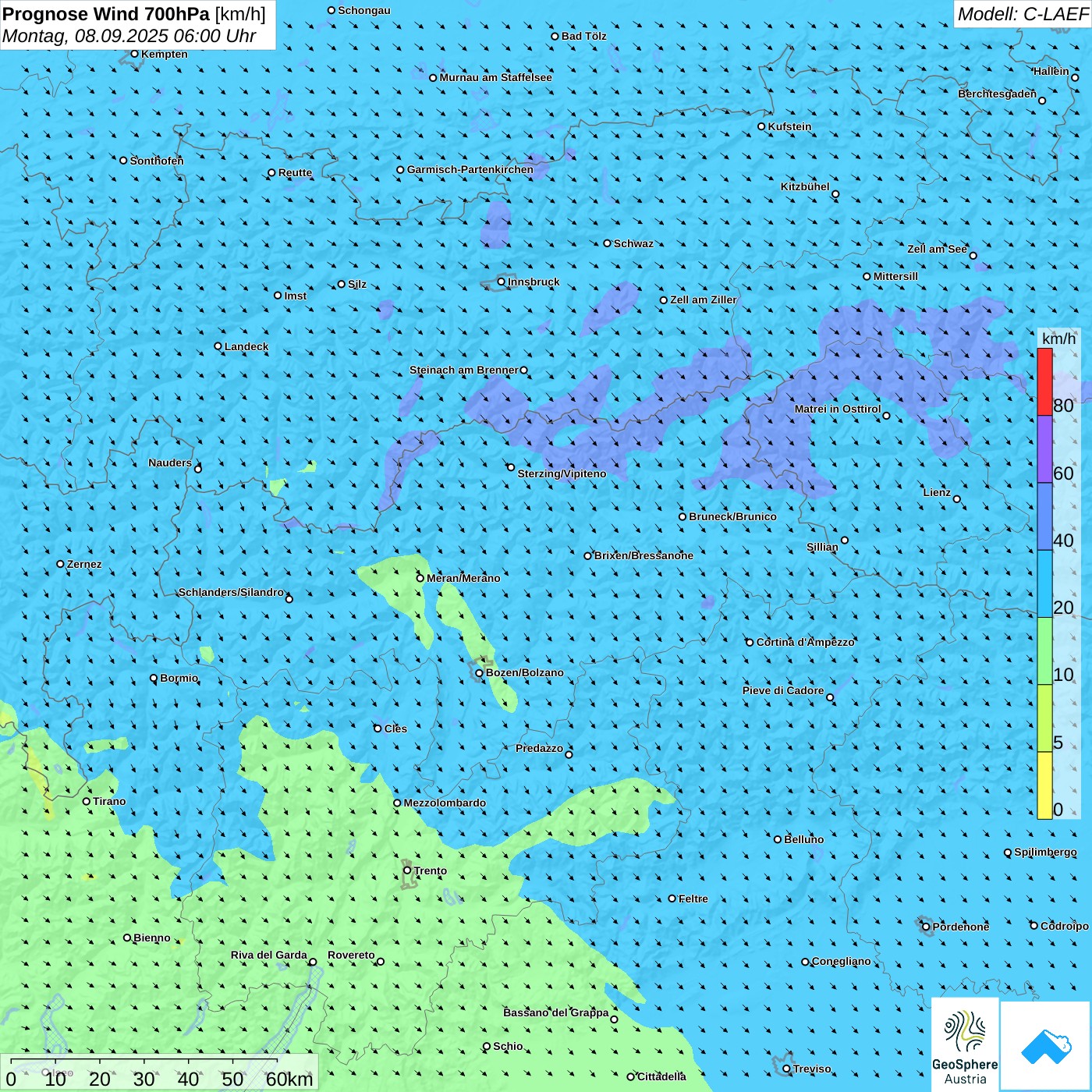Click the green 10–20 km/h legend swatch
Screen dimensions: 1092x1092
coord(1044,651)
